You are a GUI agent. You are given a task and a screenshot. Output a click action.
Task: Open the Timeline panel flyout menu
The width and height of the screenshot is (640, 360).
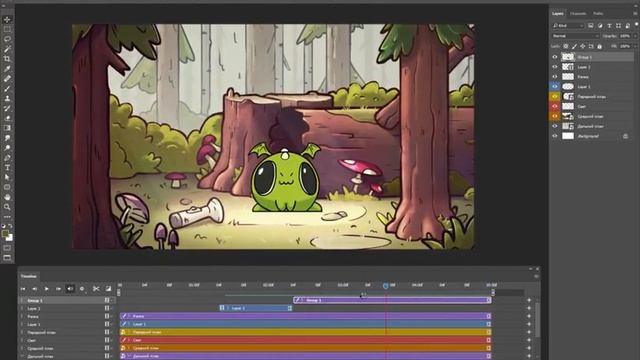536,276
